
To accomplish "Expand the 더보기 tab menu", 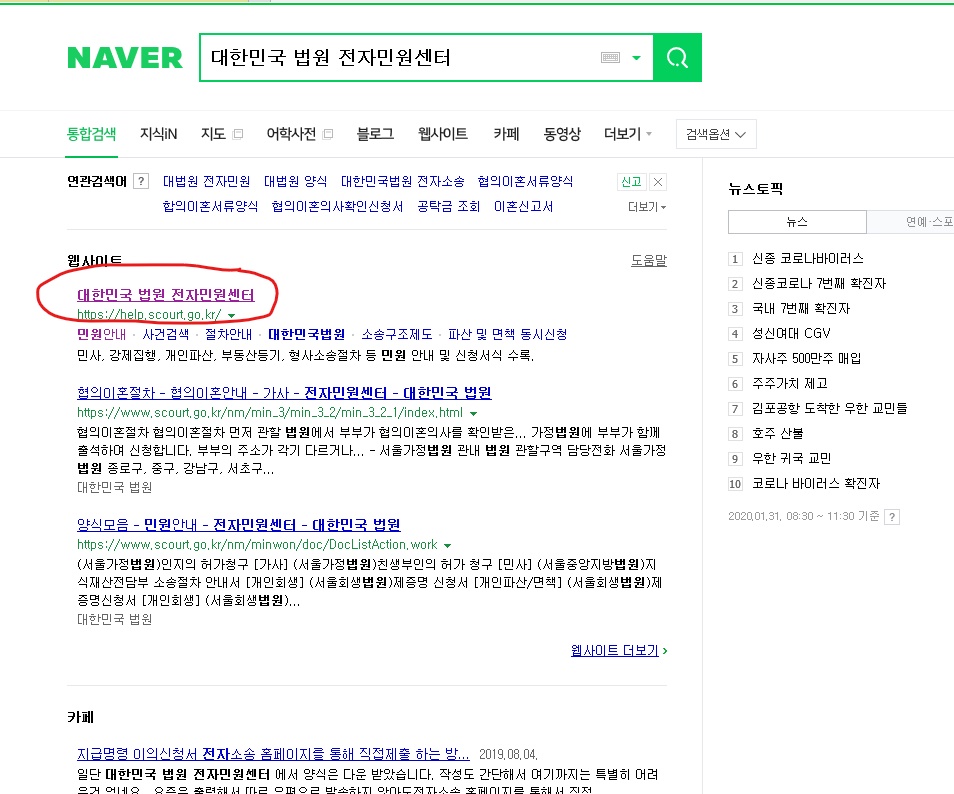I will tap(627, 134).
